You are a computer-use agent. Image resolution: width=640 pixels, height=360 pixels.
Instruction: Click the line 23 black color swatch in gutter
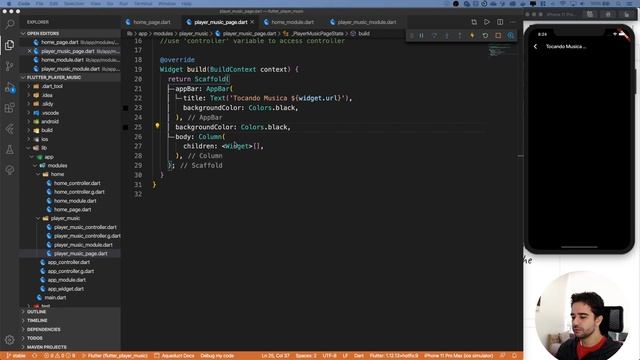point(126,108)
